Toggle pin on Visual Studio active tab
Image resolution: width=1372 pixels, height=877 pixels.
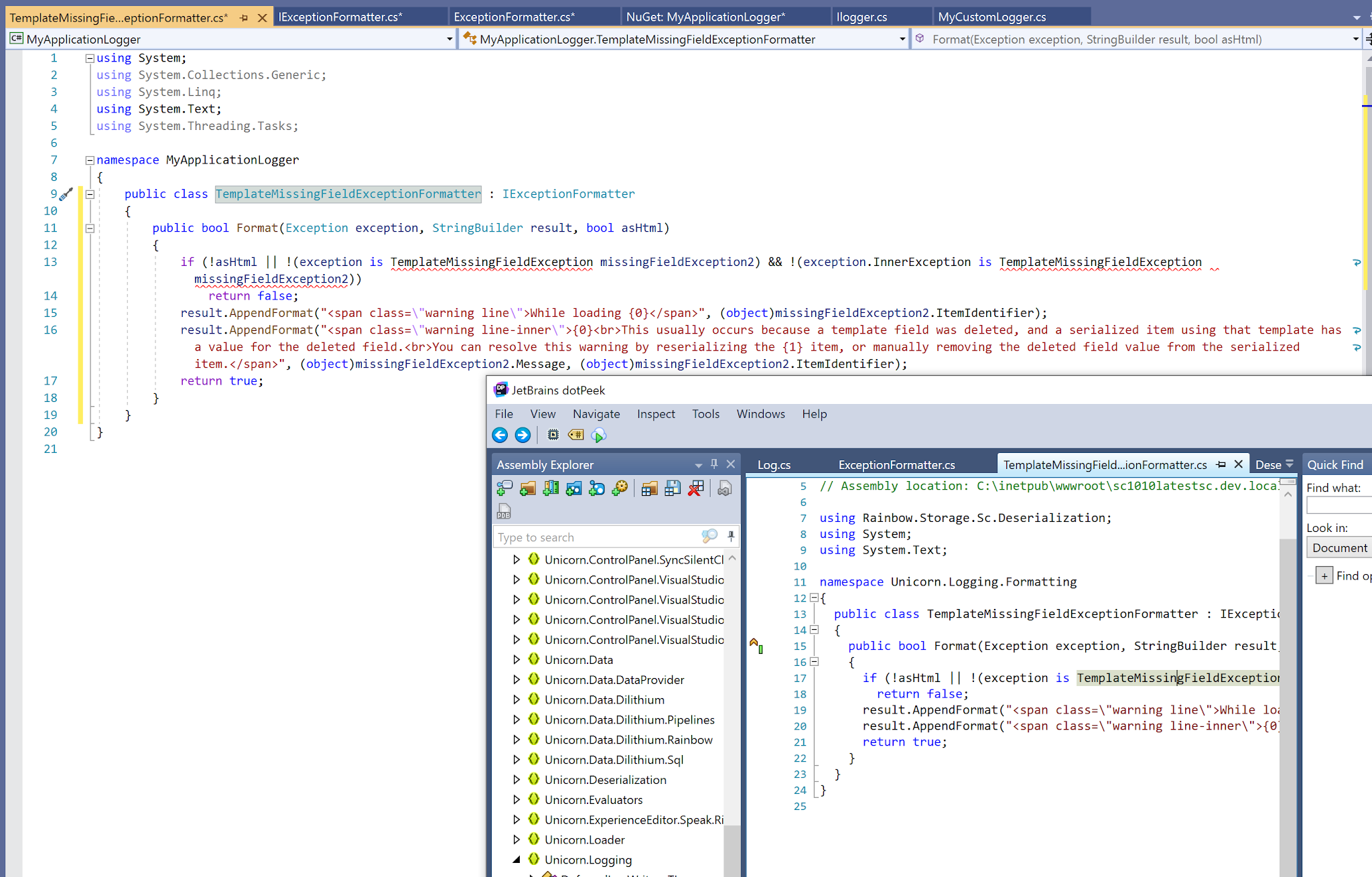pos(244,18)
